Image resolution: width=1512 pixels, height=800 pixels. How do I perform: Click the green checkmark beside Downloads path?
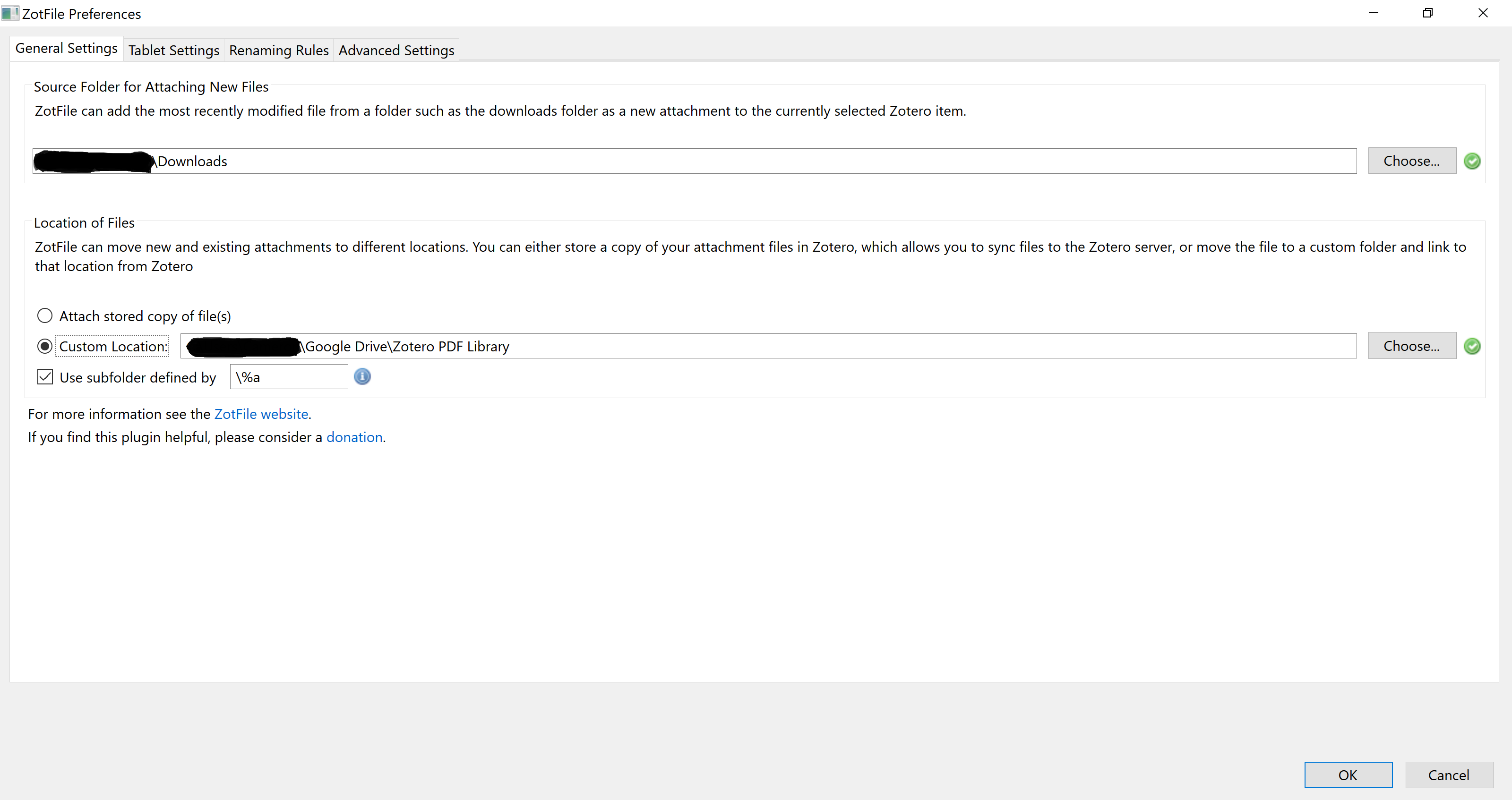click(1471, 161)
